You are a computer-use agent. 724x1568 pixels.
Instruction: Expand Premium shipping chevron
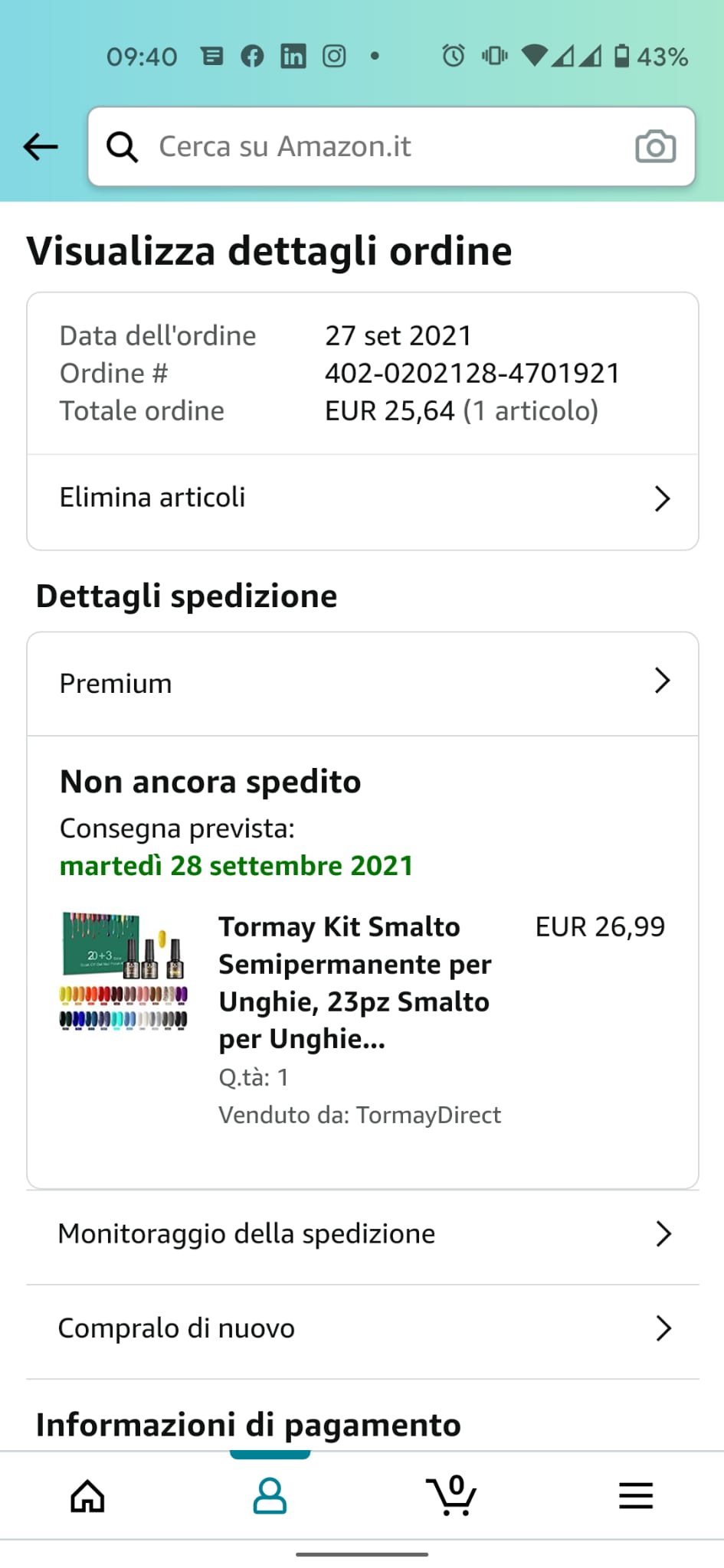click(662, 680)
